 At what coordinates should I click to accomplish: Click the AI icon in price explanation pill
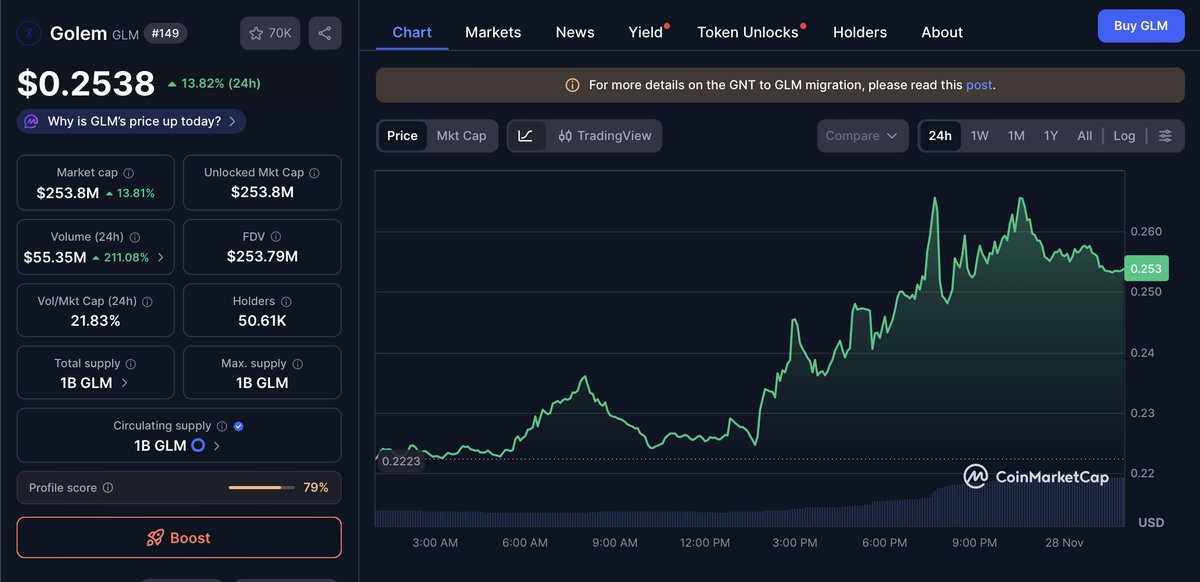31,121
